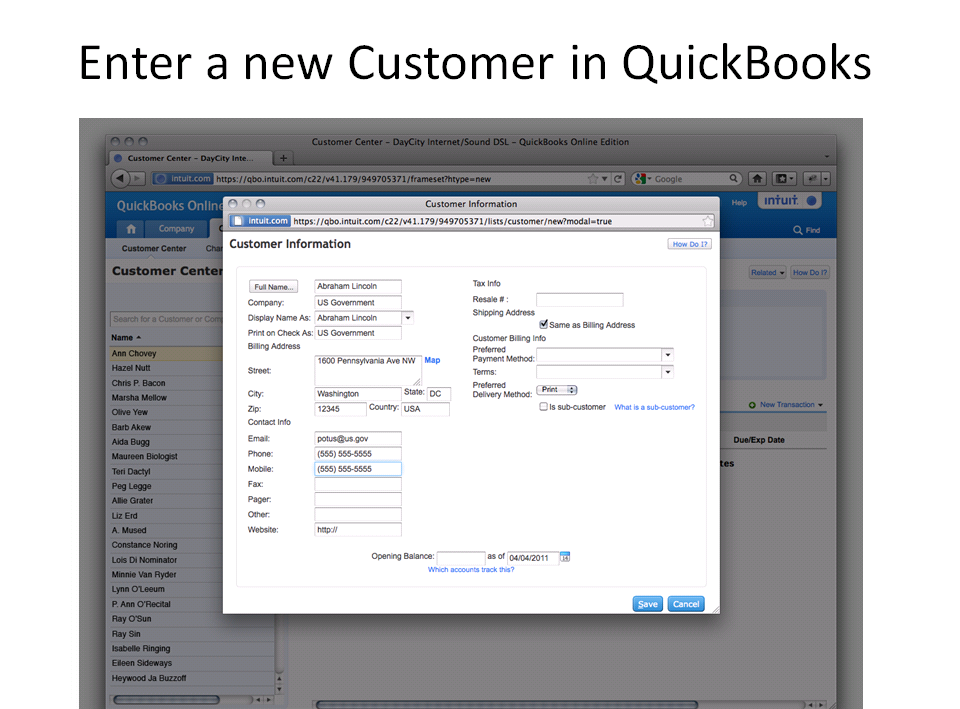
Task: Open the Map link beside Street
Action: tap(432, 360)
